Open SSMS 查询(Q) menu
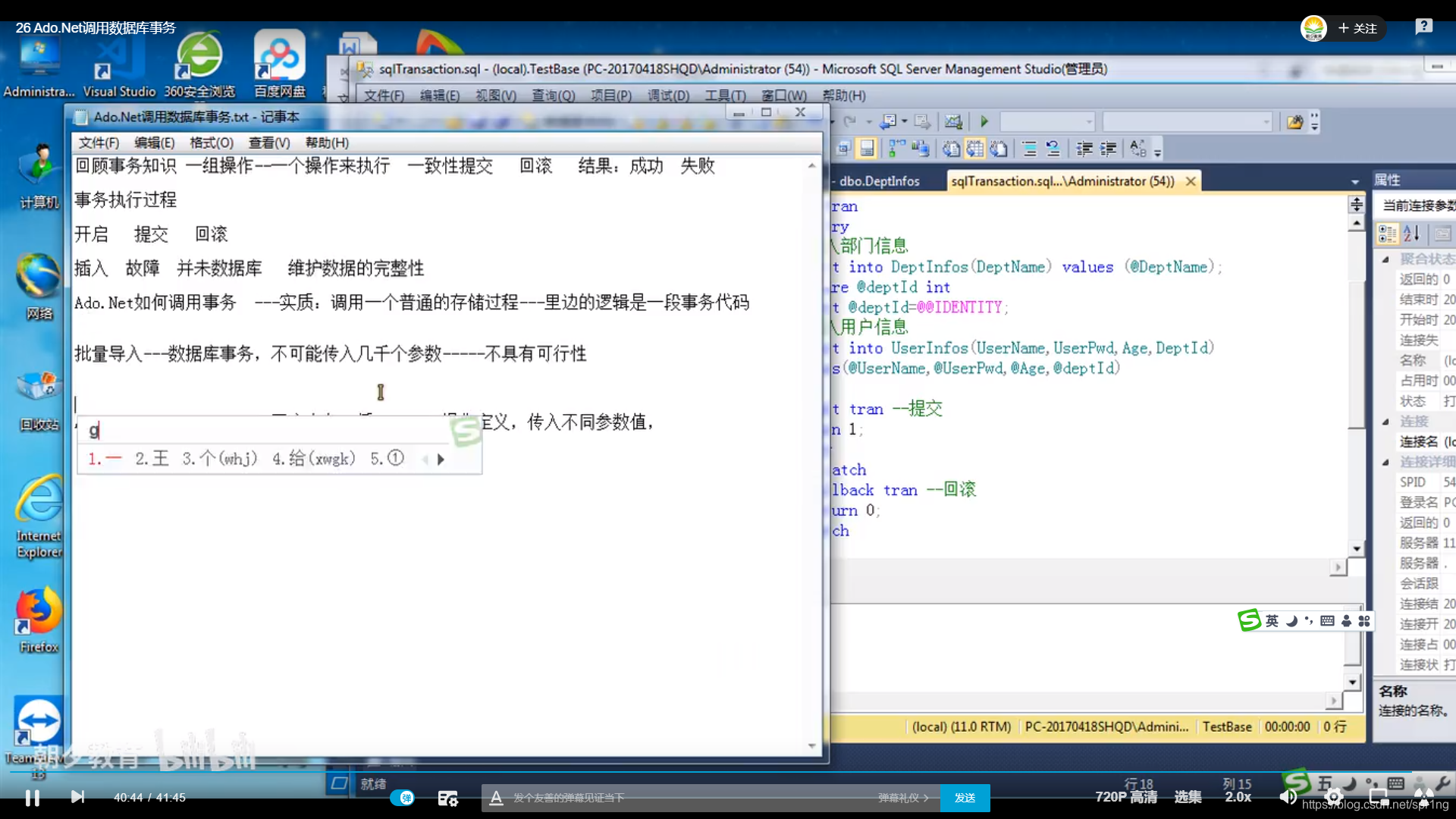The width and height of the screenshot is (1456, 819). 553,96
